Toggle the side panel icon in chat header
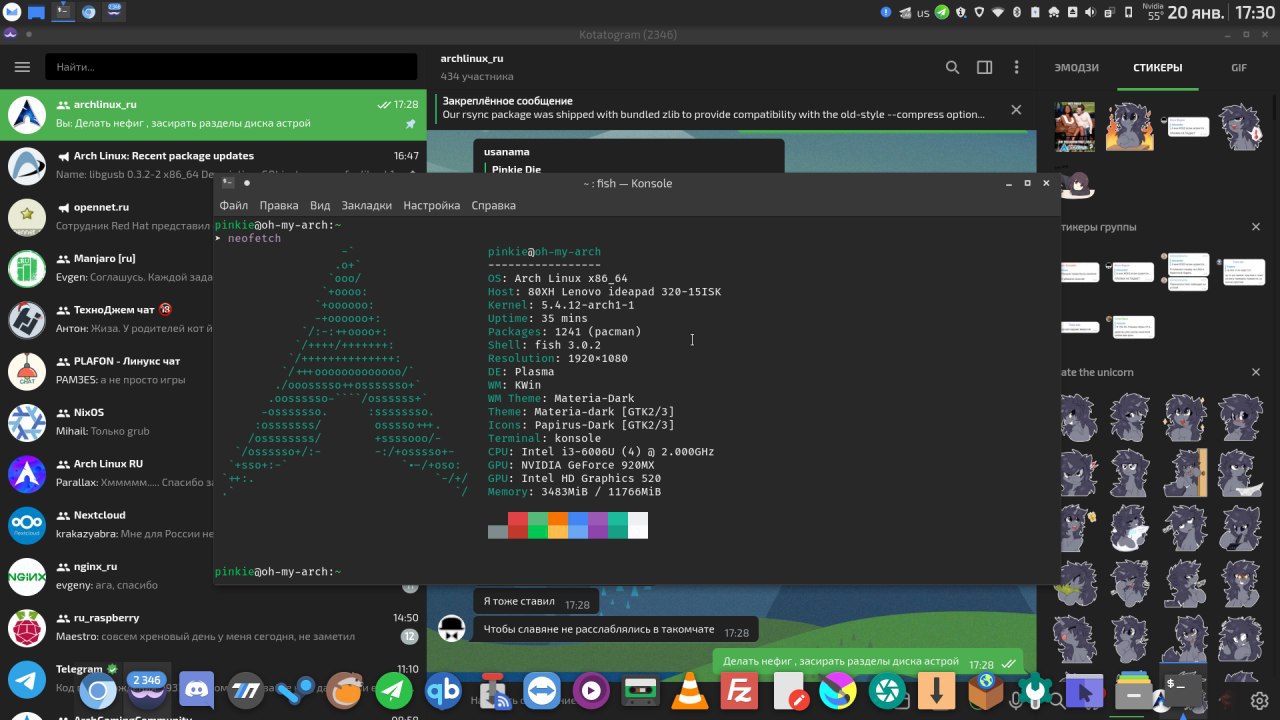 [x=984, y=67]
